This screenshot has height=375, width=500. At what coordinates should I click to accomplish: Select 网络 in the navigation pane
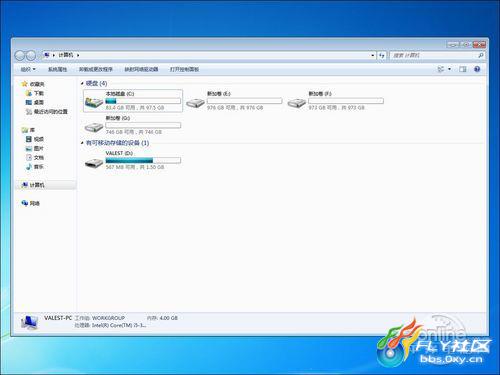[31, 203]
